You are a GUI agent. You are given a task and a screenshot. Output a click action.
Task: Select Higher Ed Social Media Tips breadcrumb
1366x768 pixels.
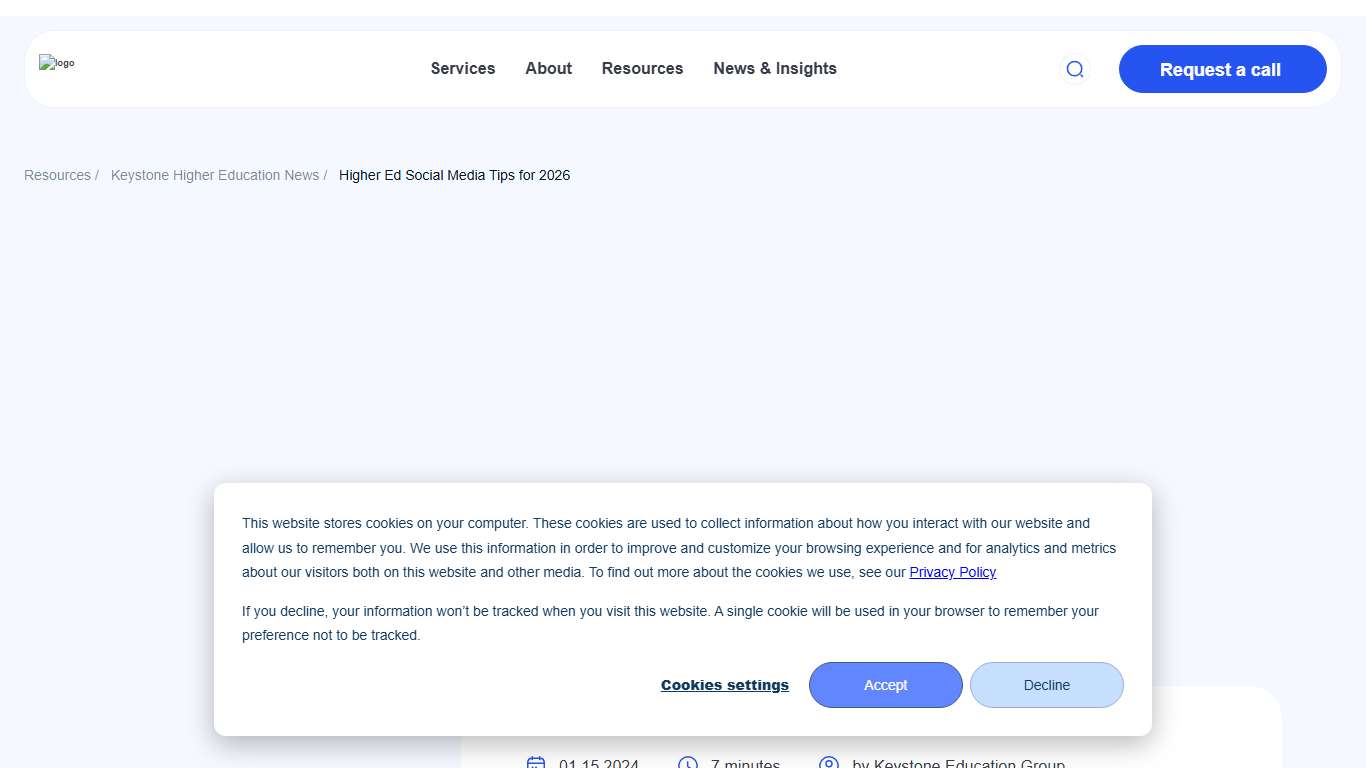[x=454, y=175]
